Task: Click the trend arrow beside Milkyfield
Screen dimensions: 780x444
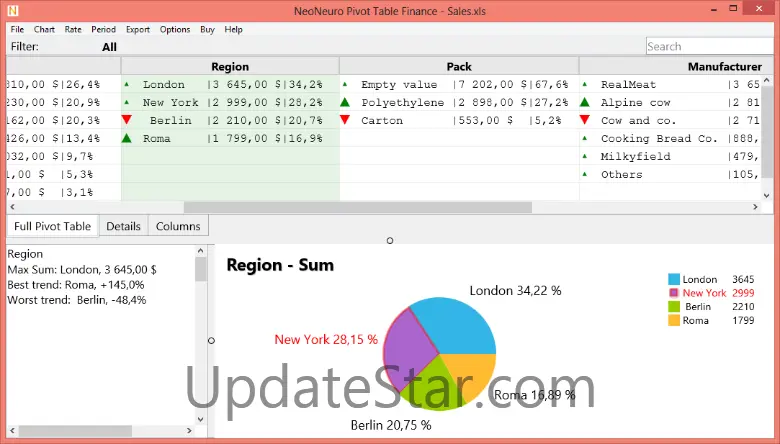Action: coord(585,156)
